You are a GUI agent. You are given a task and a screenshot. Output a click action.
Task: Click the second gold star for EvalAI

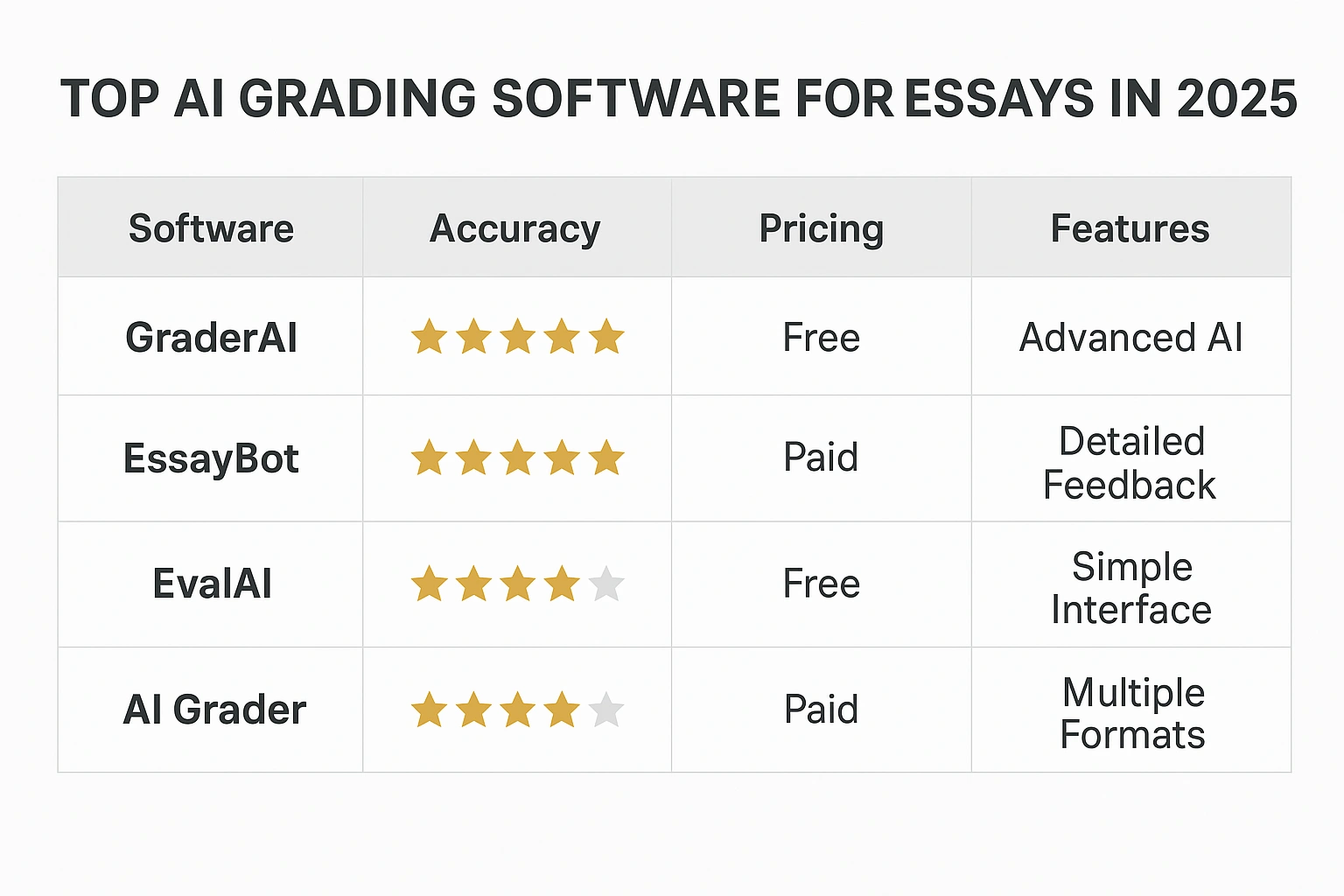473,584
